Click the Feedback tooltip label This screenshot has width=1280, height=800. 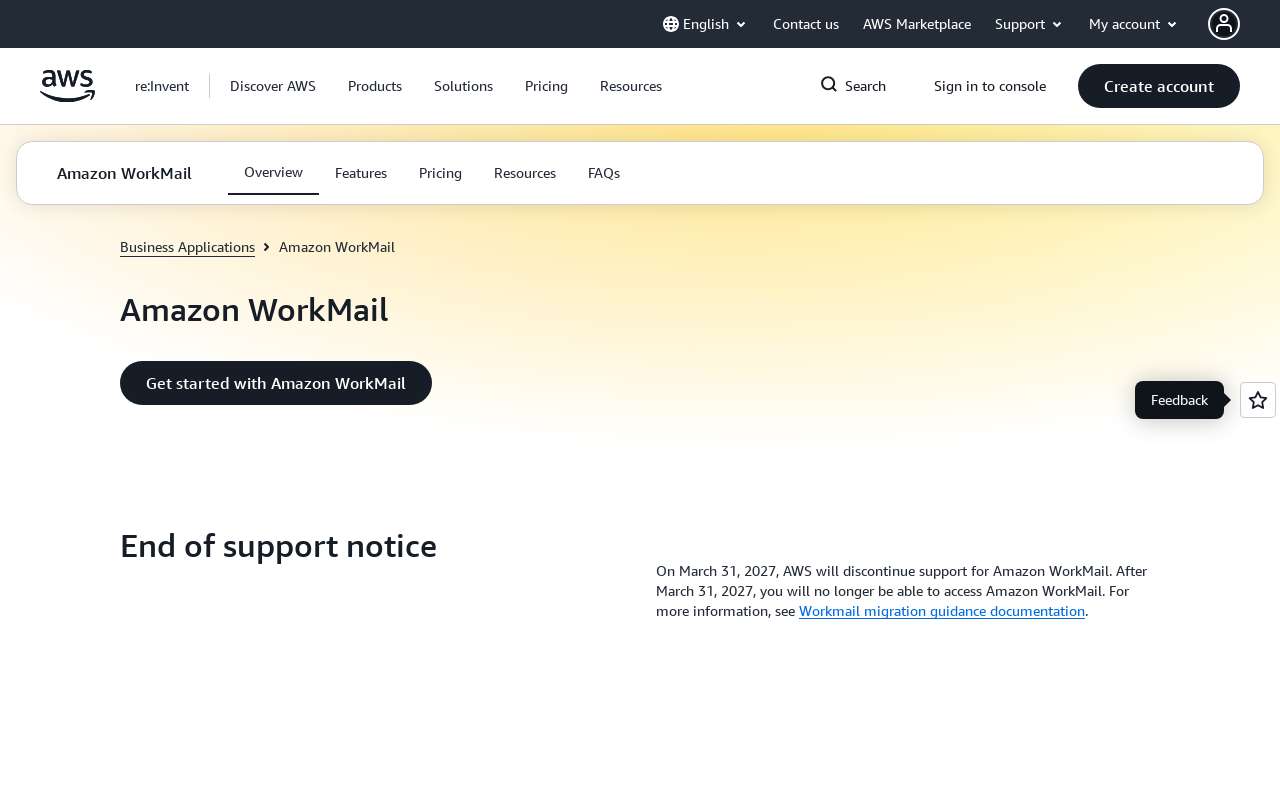pos(1179,400)
